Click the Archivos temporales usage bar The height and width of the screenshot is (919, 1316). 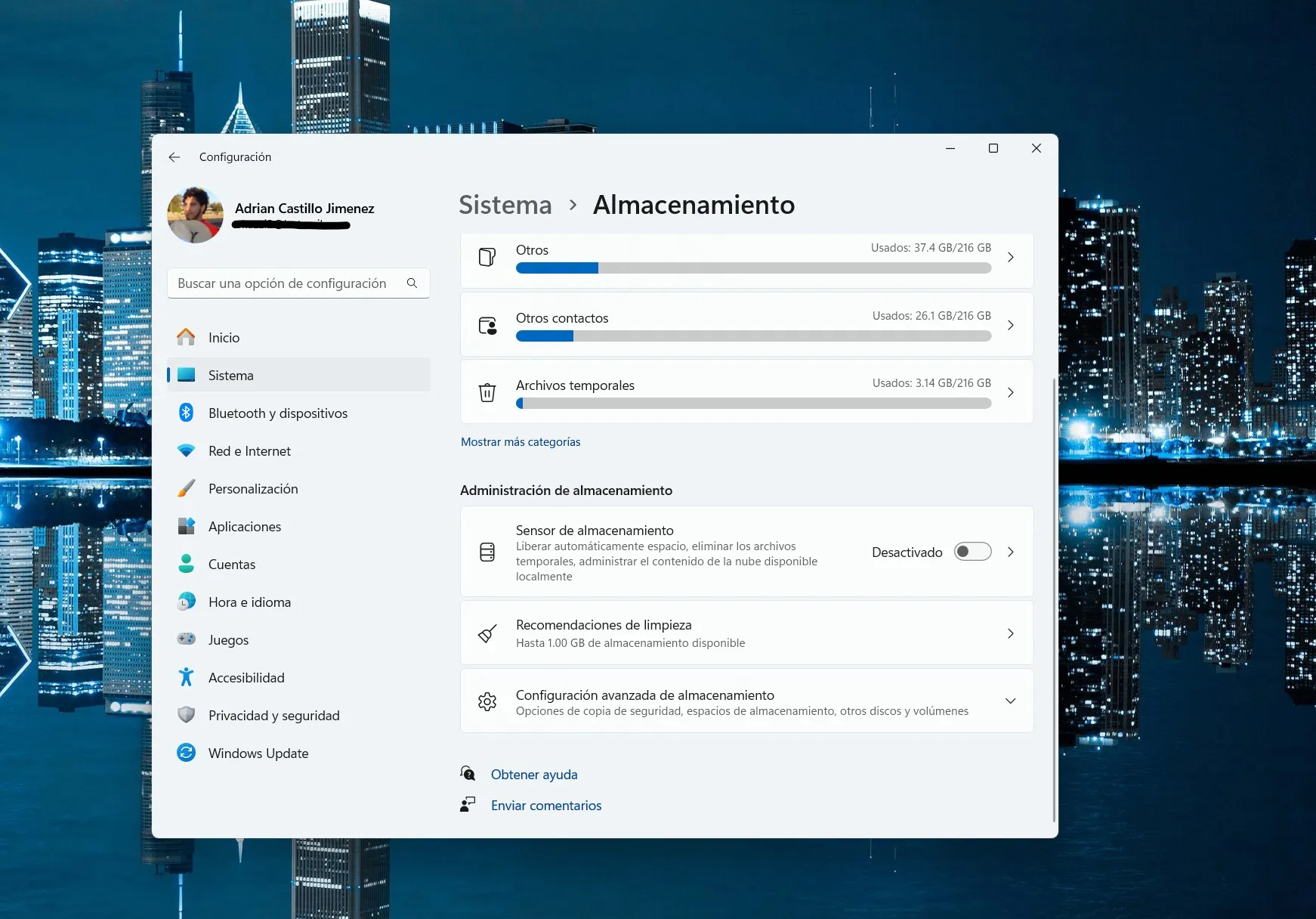753,403
